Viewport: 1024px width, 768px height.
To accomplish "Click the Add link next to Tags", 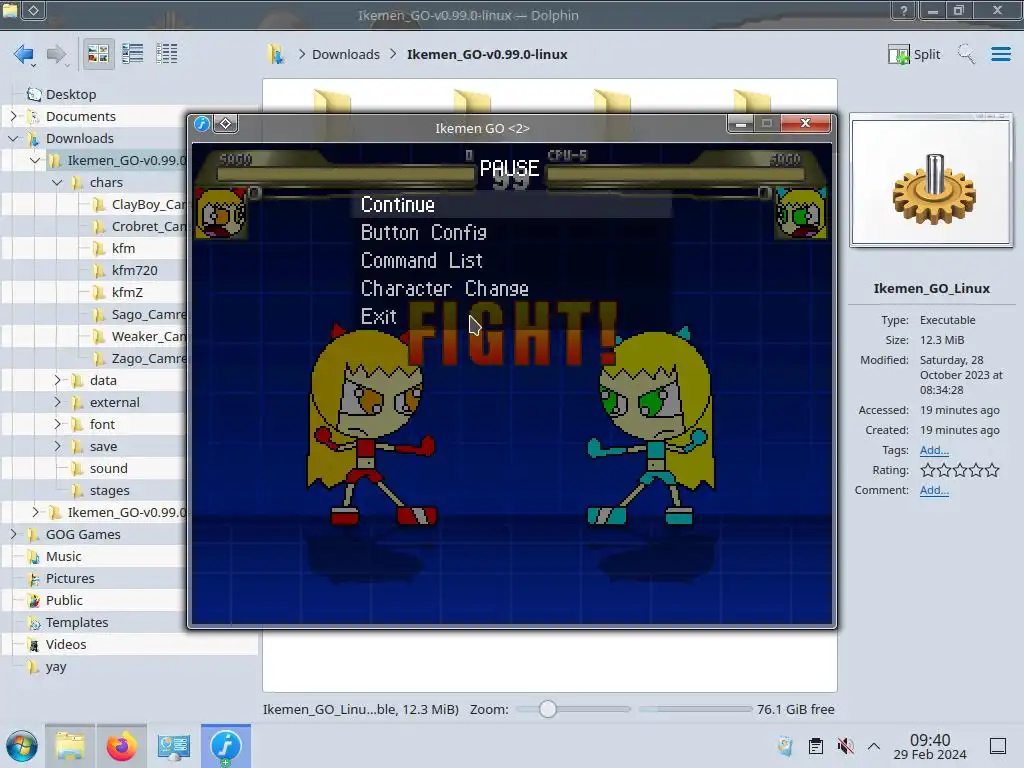I will click(934, 450).
